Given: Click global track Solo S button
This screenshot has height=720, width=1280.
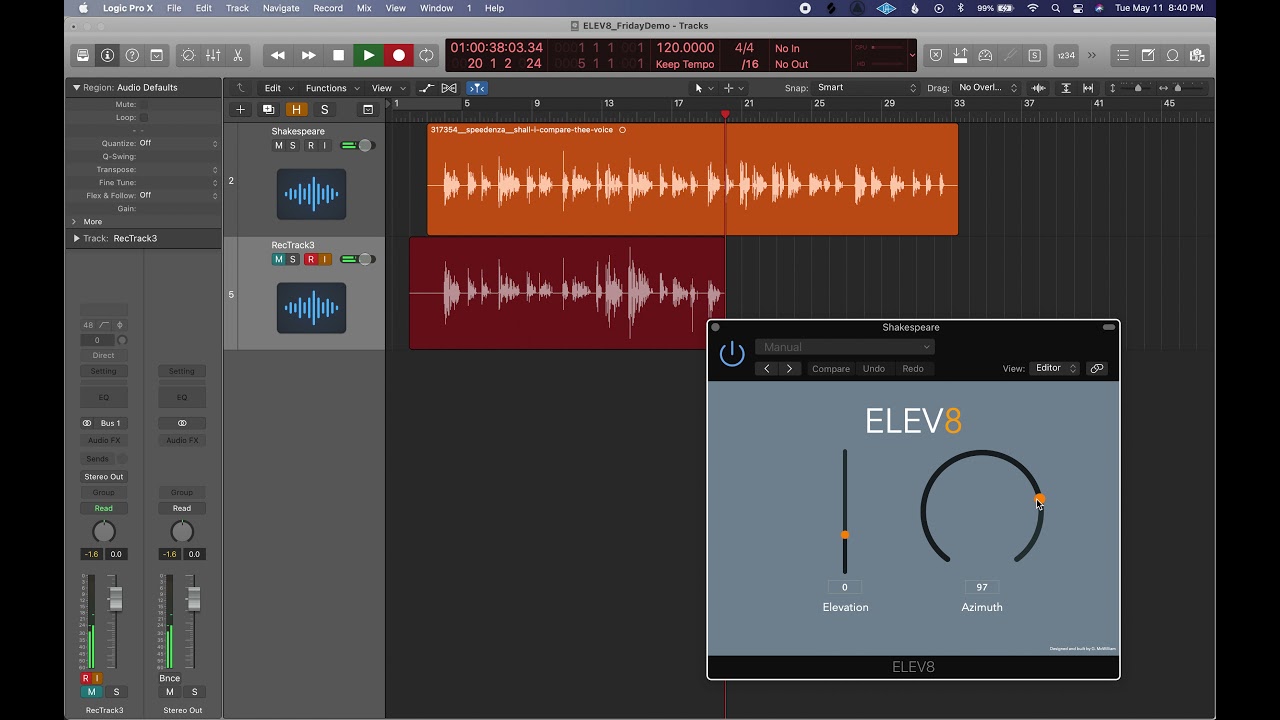Looking at the screenshot, I should point(324,109).
